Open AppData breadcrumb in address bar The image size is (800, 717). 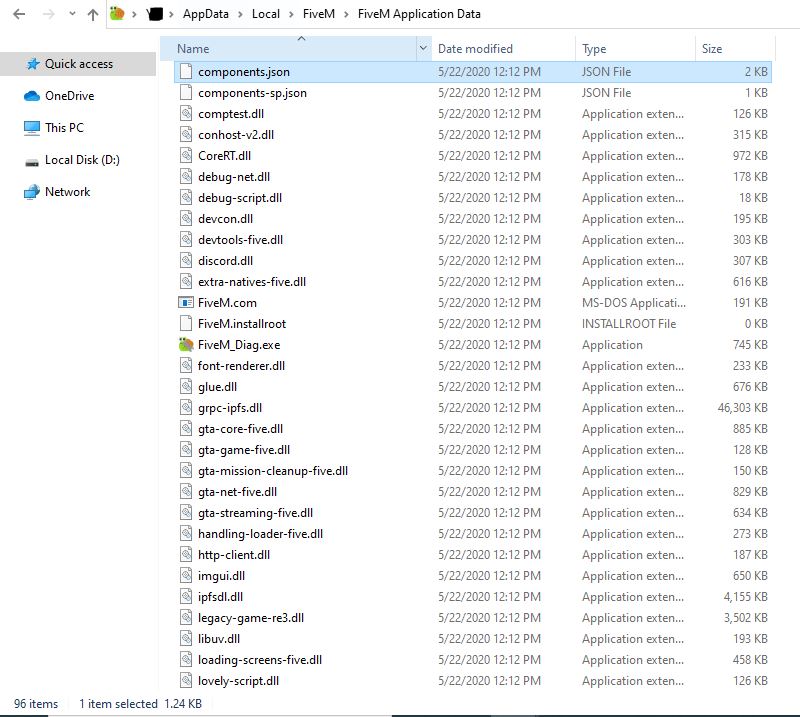tap(206, 14)
